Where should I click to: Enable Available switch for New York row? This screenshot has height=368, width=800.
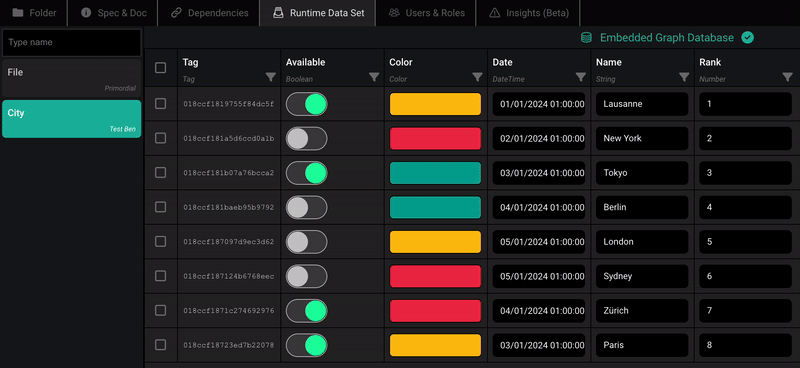pyautogui.click(x=307, y=138)
